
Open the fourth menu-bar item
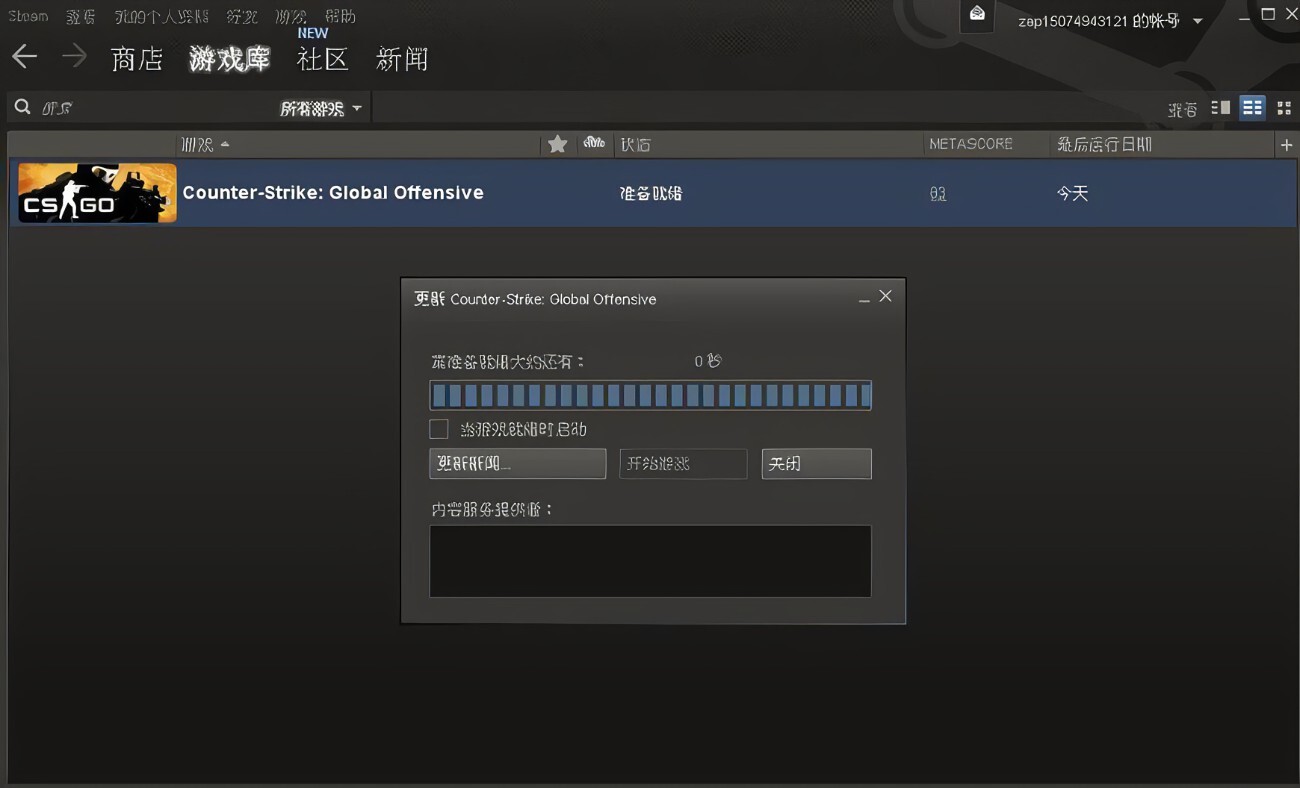(242, 17)
